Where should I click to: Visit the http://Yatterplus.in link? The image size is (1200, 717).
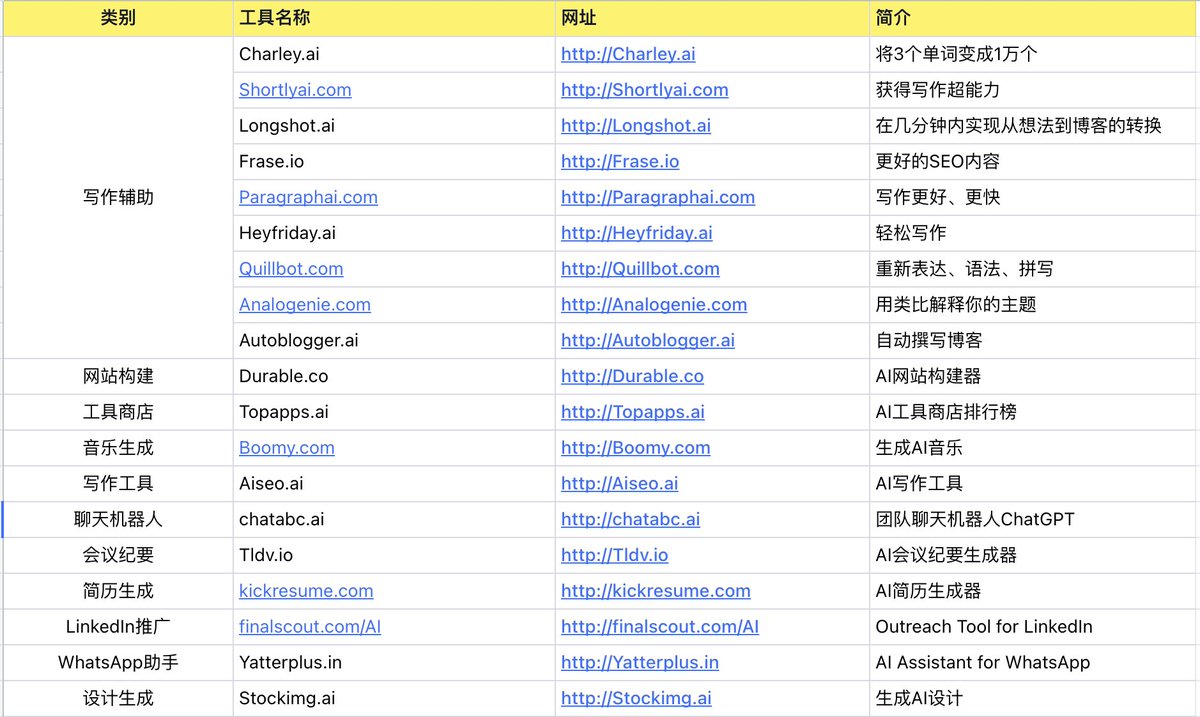point(640,662)
